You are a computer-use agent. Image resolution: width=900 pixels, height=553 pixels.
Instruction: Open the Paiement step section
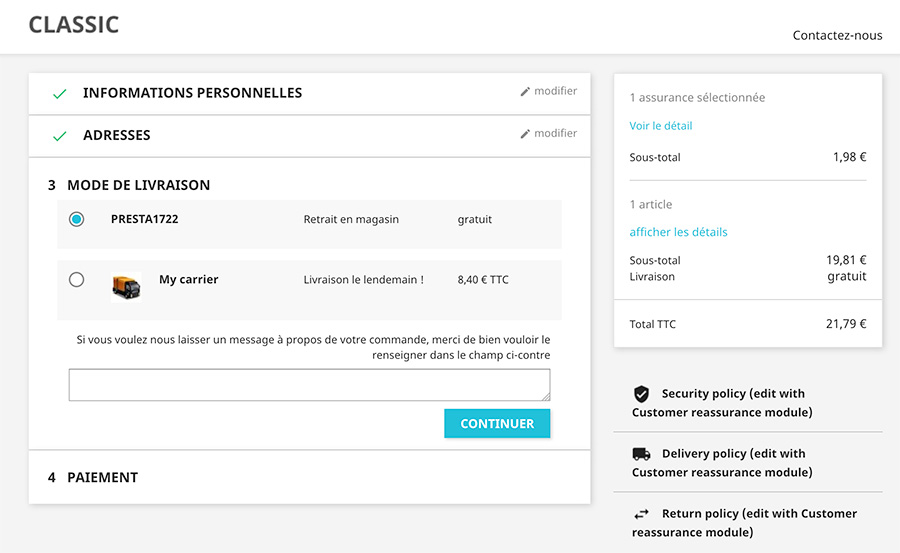coord(102,478)
